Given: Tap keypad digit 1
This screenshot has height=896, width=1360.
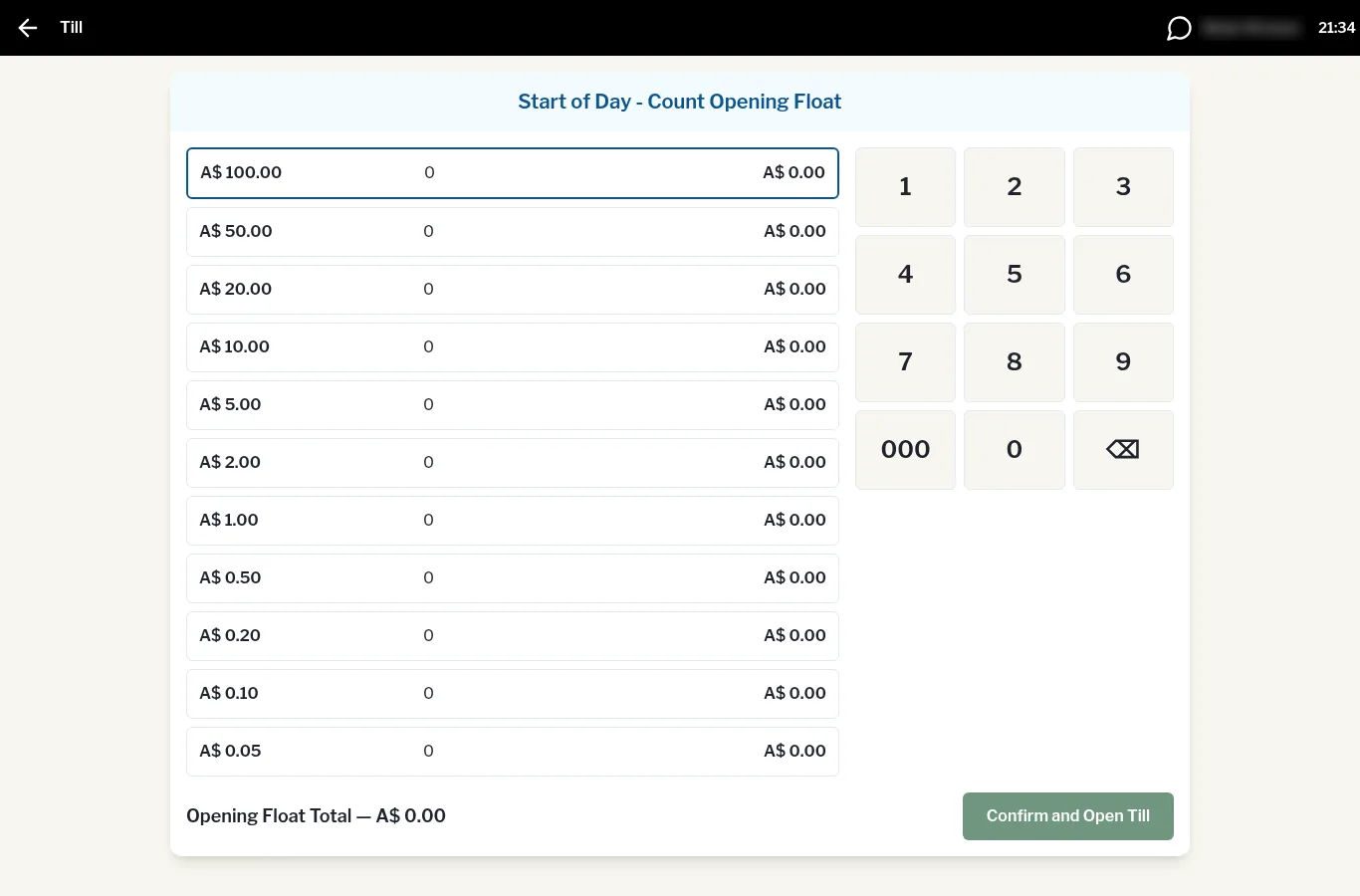Looking at the screenshot, I should (x=905, y=187).
